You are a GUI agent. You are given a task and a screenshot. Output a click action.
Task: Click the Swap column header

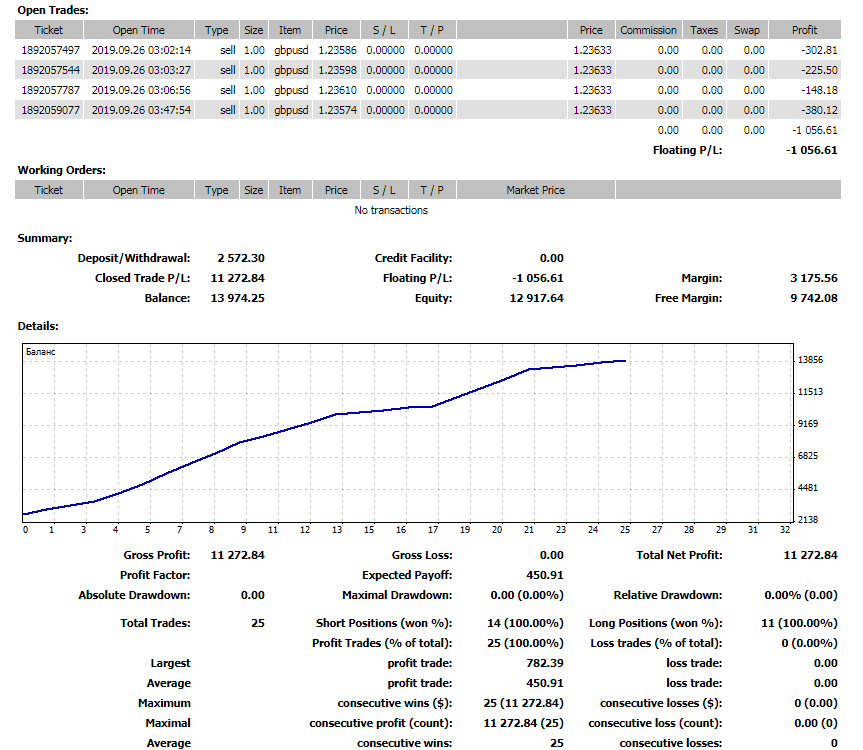[746, 30]
